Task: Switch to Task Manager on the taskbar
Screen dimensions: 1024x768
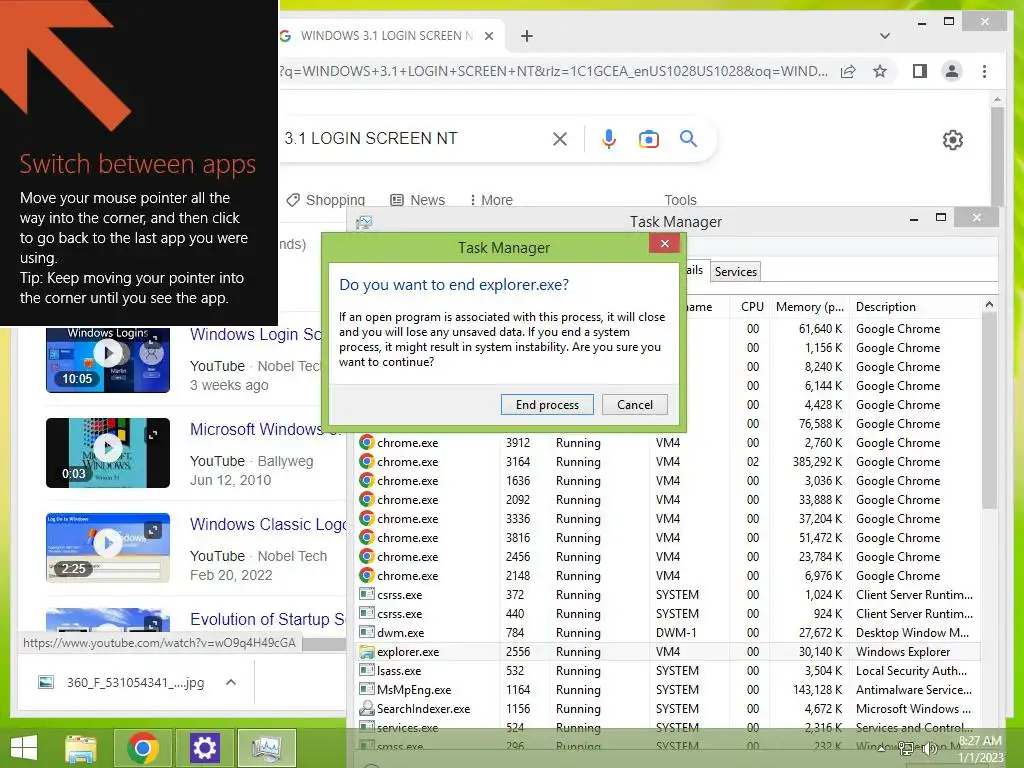Action: click(266, 748)
